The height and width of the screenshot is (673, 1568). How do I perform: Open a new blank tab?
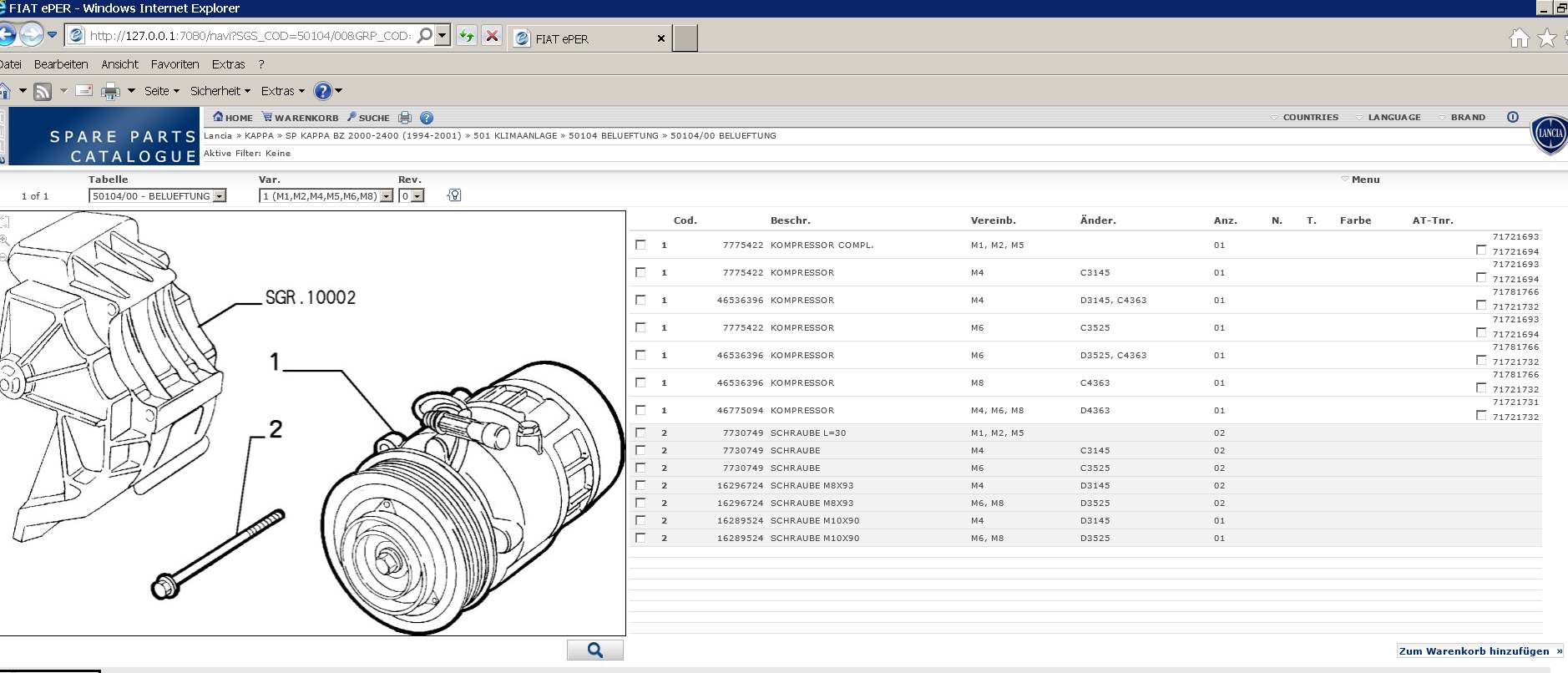tap(685, 38)
